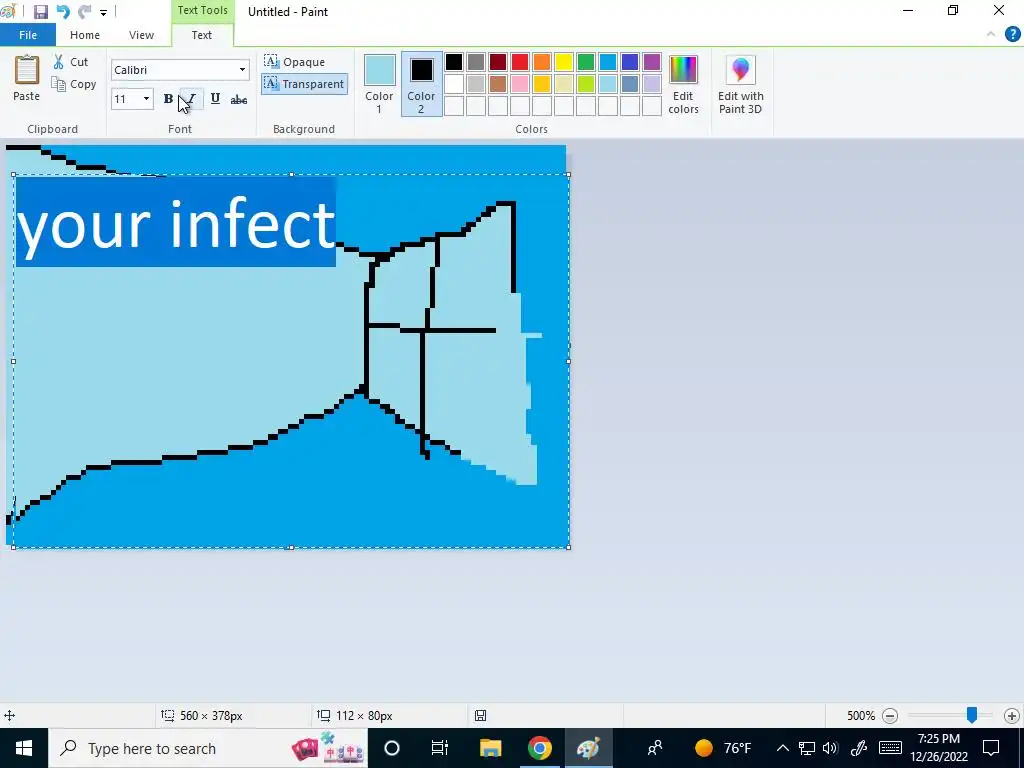Click the Paint taskbar icon
Image resolution: width=1024 pixels, height=768 pixels.
[588, 748]
